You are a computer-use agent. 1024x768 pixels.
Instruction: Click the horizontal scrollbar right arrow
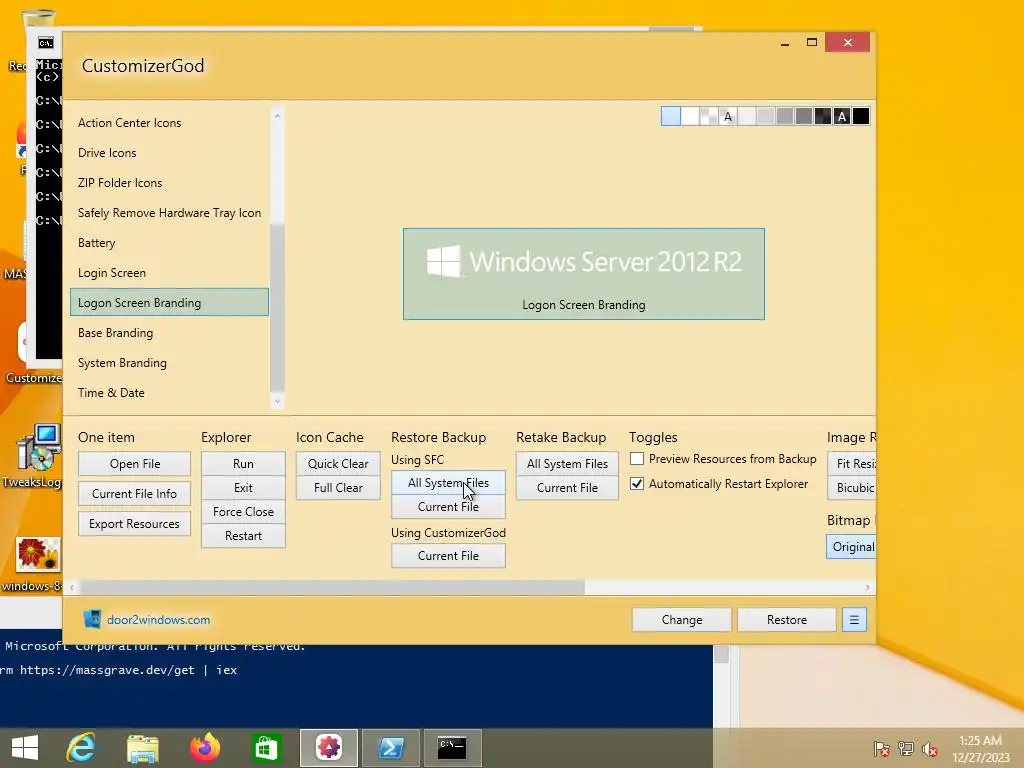click(x=867, y=588)
